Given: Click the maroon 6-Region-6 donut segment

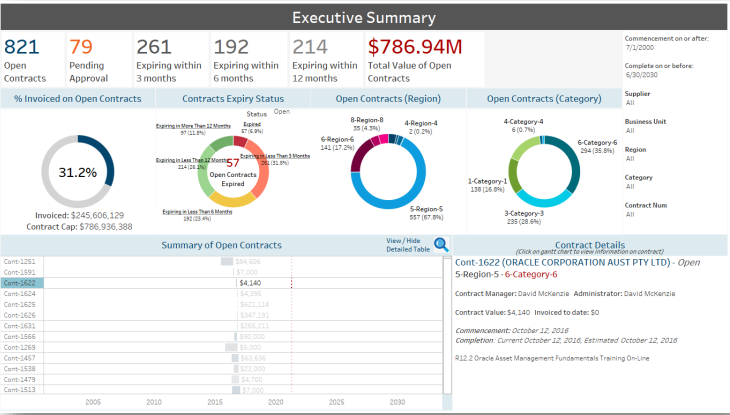Looking at the screenshot, I should [358, 156].
